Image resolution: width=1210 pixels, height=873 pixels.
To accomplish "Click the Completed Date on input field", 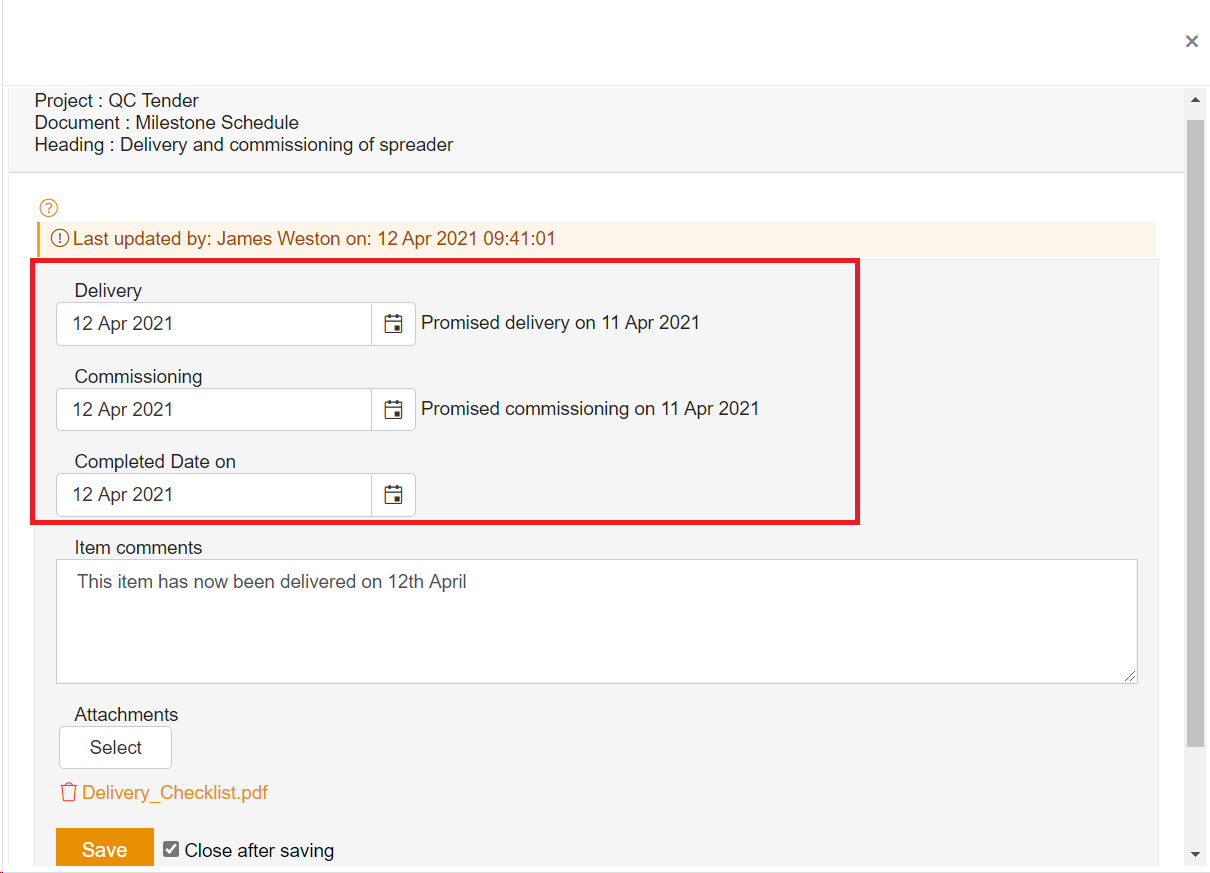I will (214, 495).
